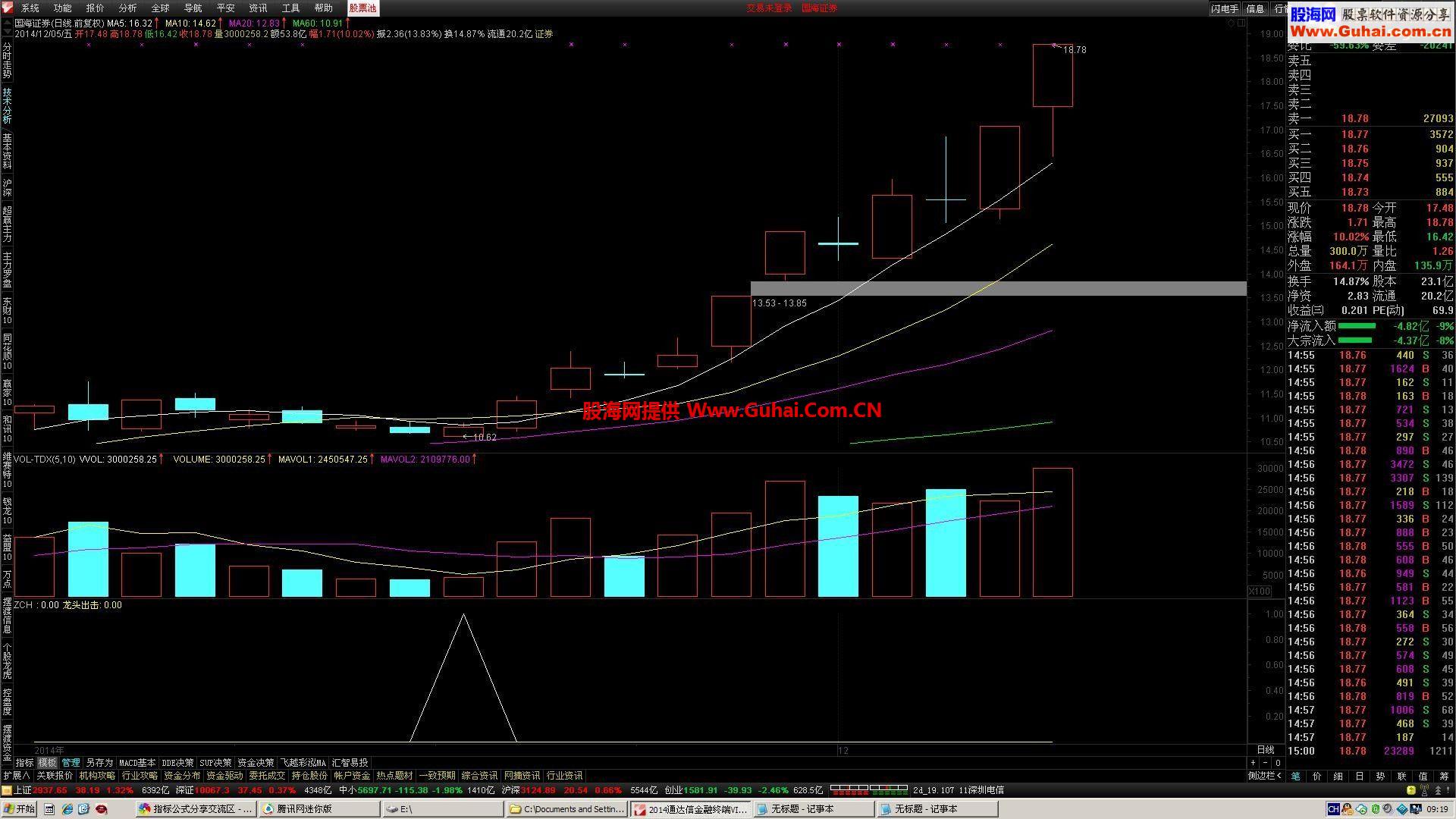
Task: Open the 功能 menu
Action: tap(62, 8)
